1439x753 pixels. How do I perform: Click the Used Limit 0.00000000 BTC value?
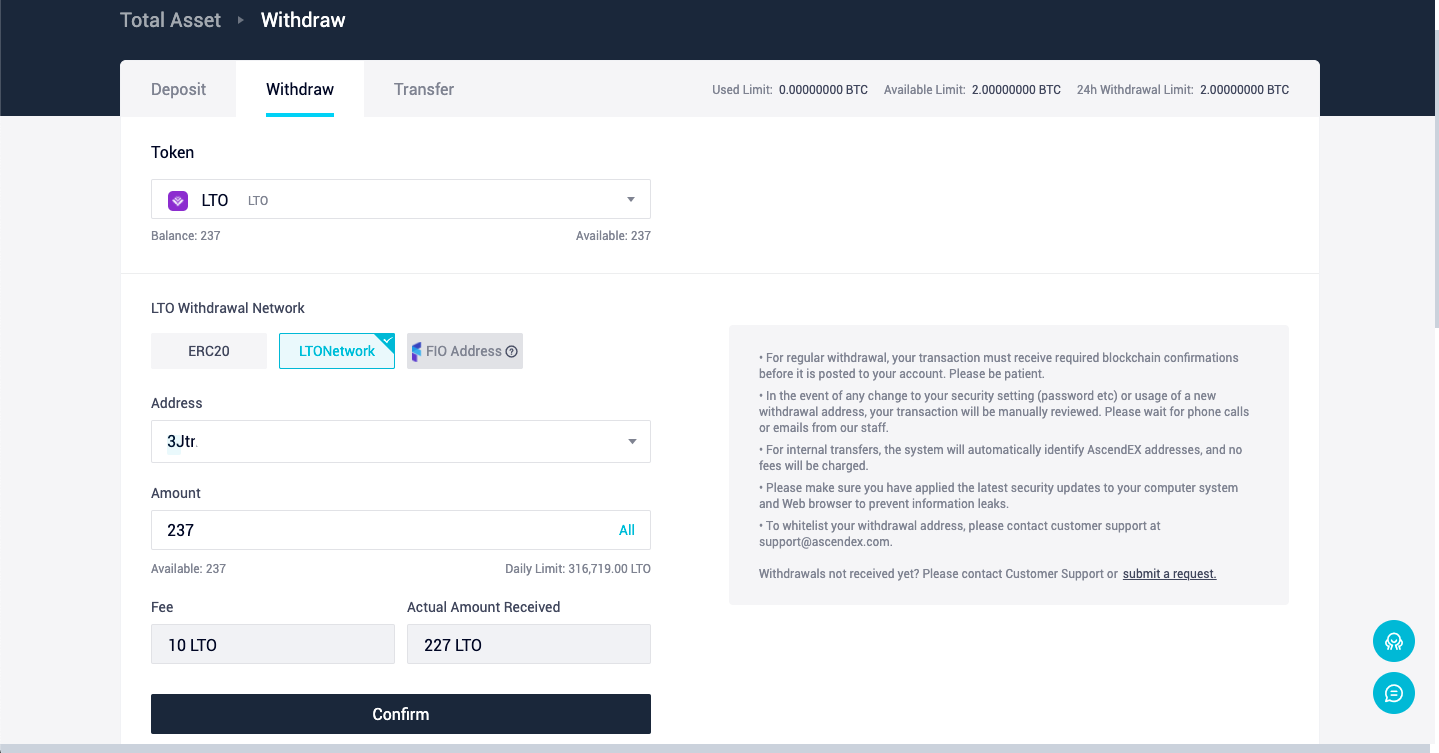tap(823, 90)
